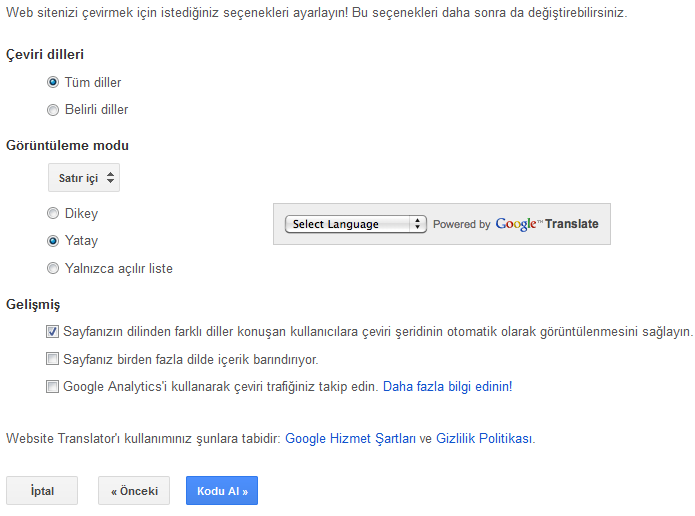The height and width of the screenshot is (516, 695).
Task: Uncheck automatic translation banner display checkbox
Action: [x=52, y=331]
